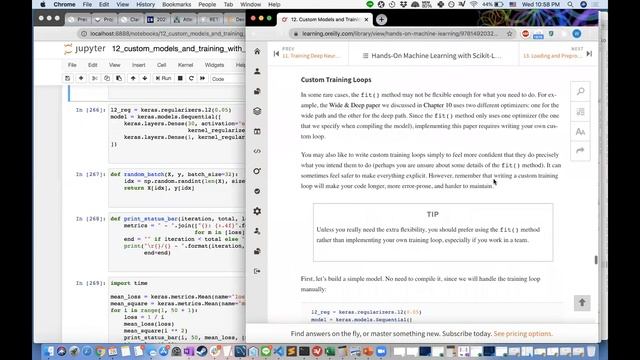This screenshot has width=640, height=360.
Task: Open the person icon below home in sidebar
Action: pos(257,71)
